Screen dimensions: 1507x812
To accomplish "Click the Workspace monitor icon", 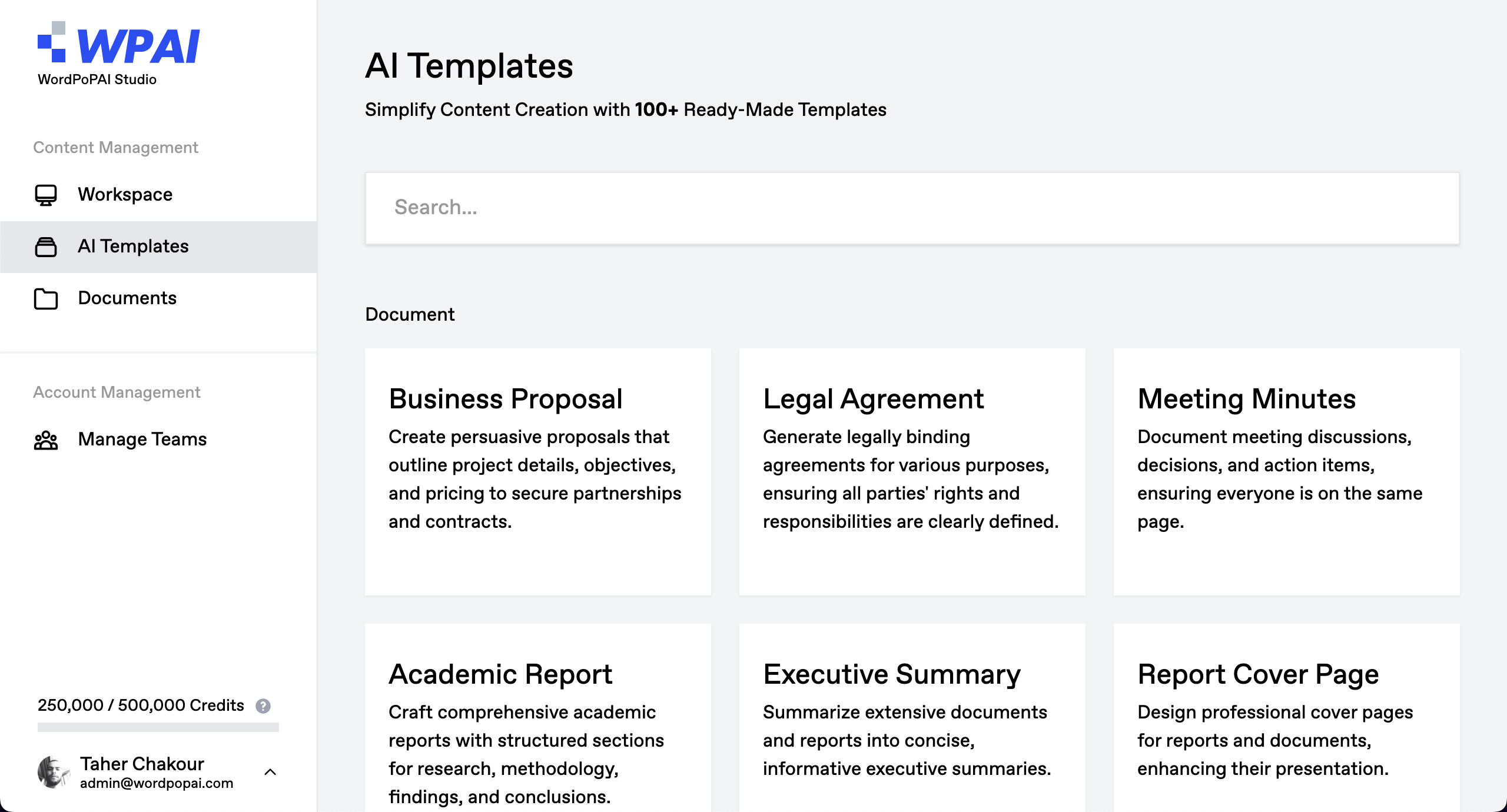I will (x=46, y=195).
